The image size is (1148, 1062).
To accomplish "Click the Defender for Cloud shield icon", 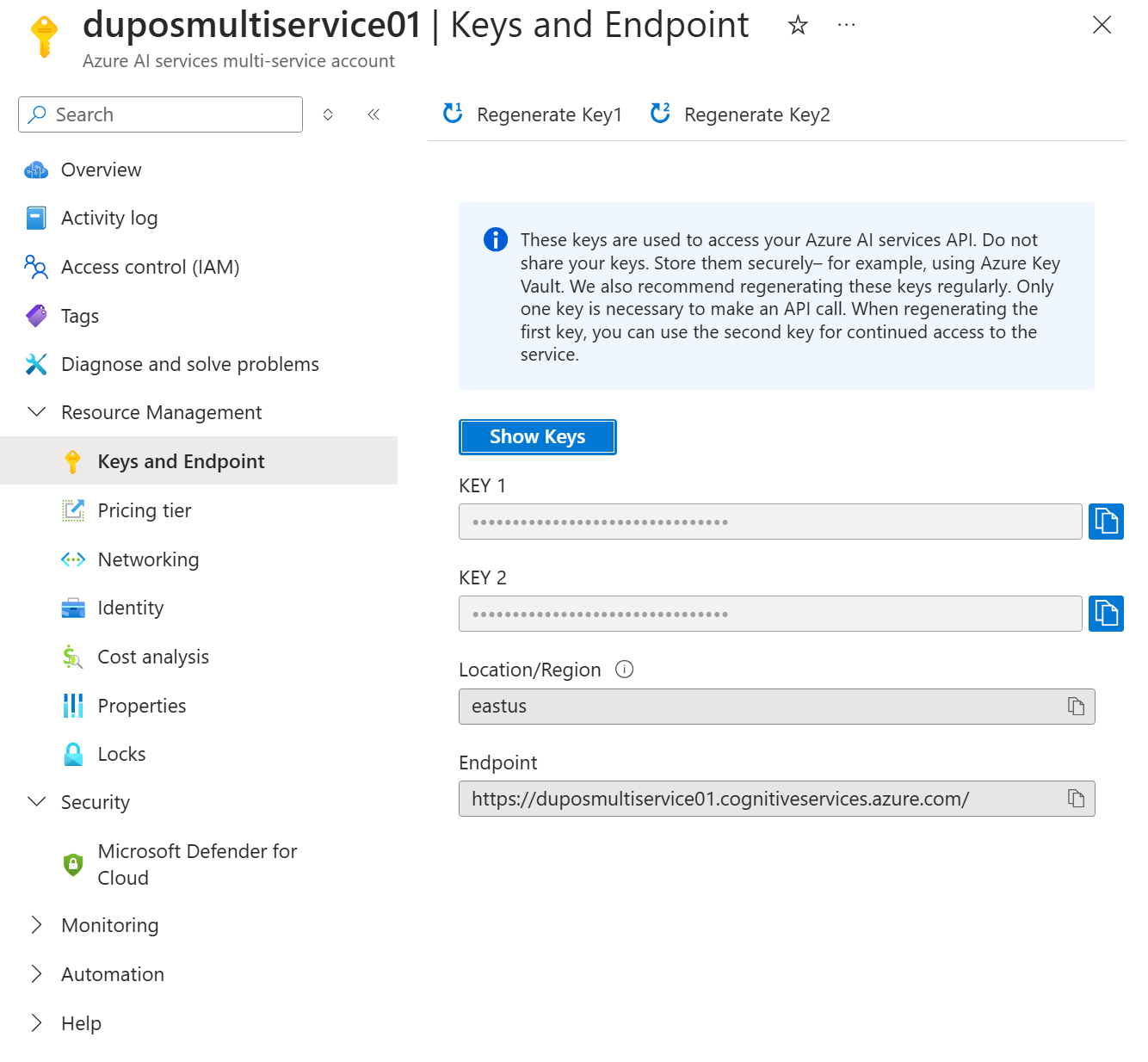I will pyautogui.click(x=73, y=864).
